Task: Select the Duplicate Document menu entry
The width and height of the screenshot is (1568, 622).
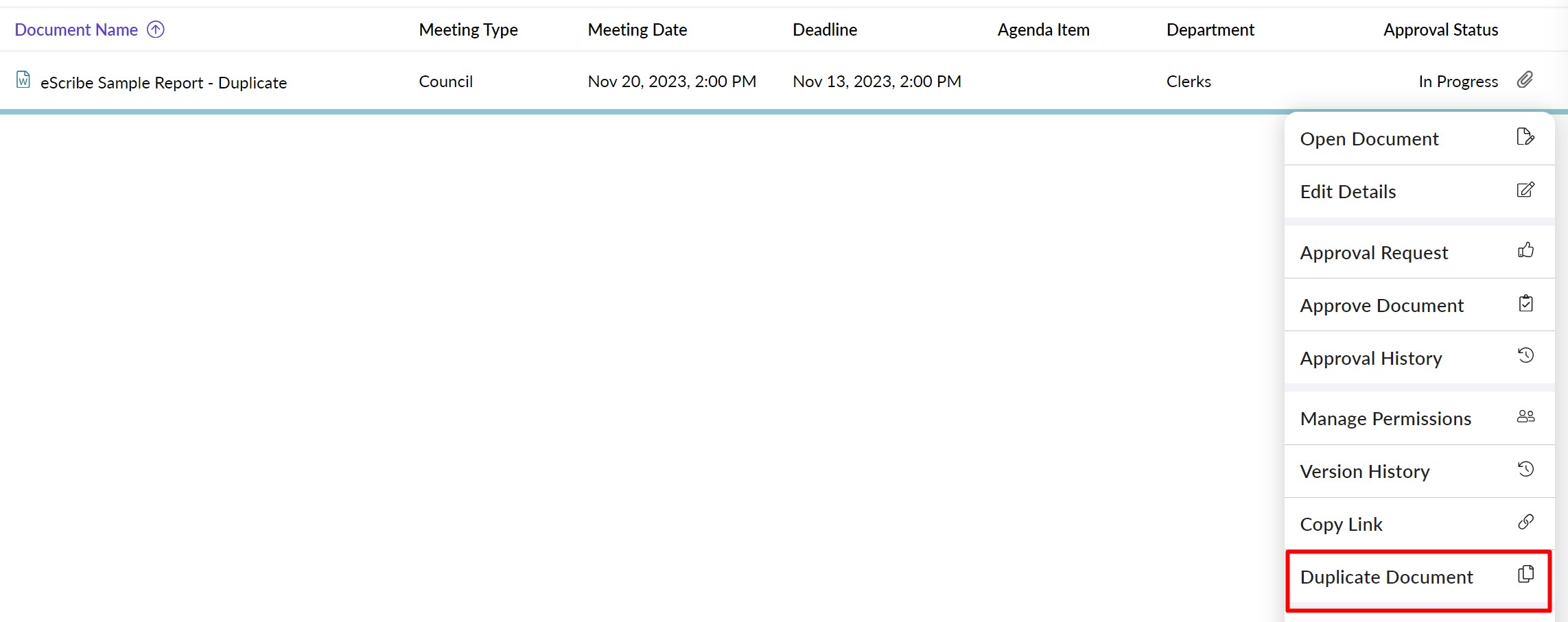Action: [x=1386, y=577]
